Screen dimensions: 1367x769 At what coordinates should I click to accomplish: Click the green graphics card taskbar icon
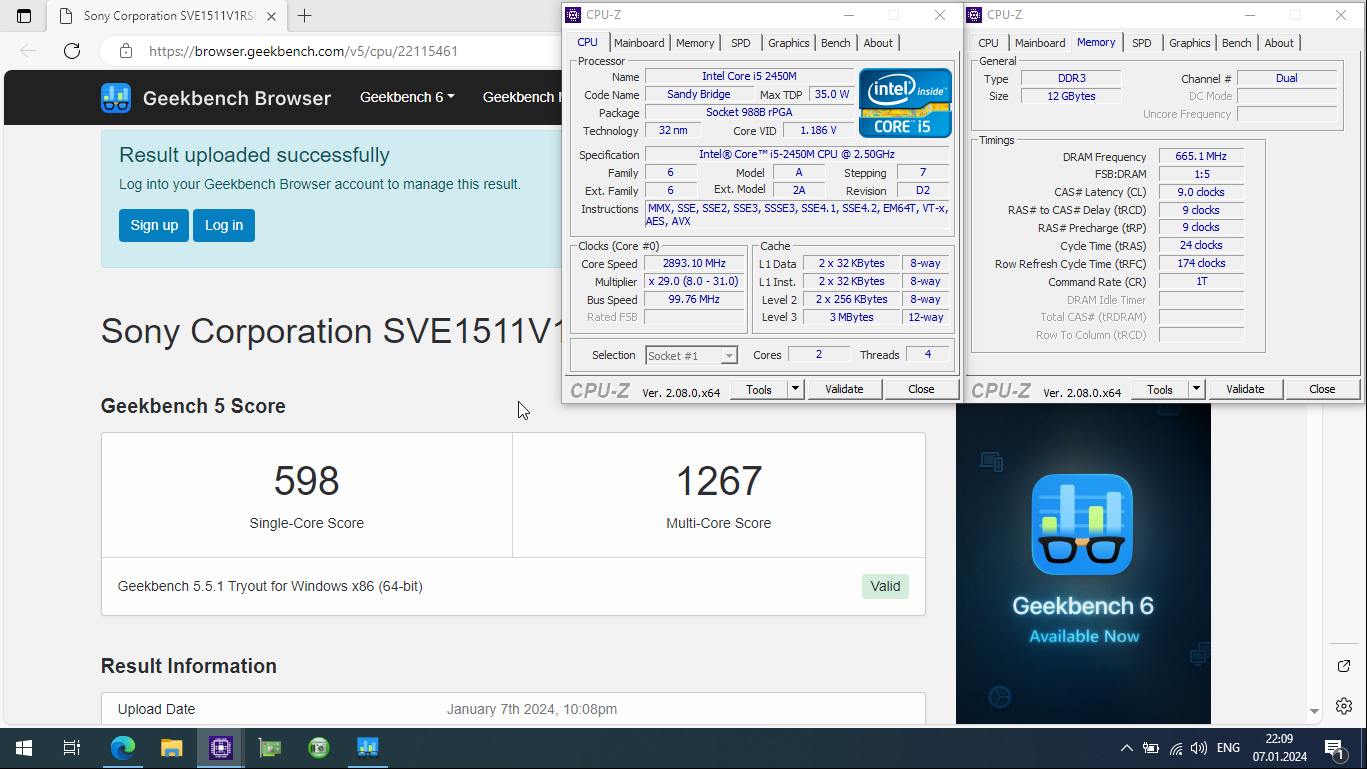coord(270,748)
